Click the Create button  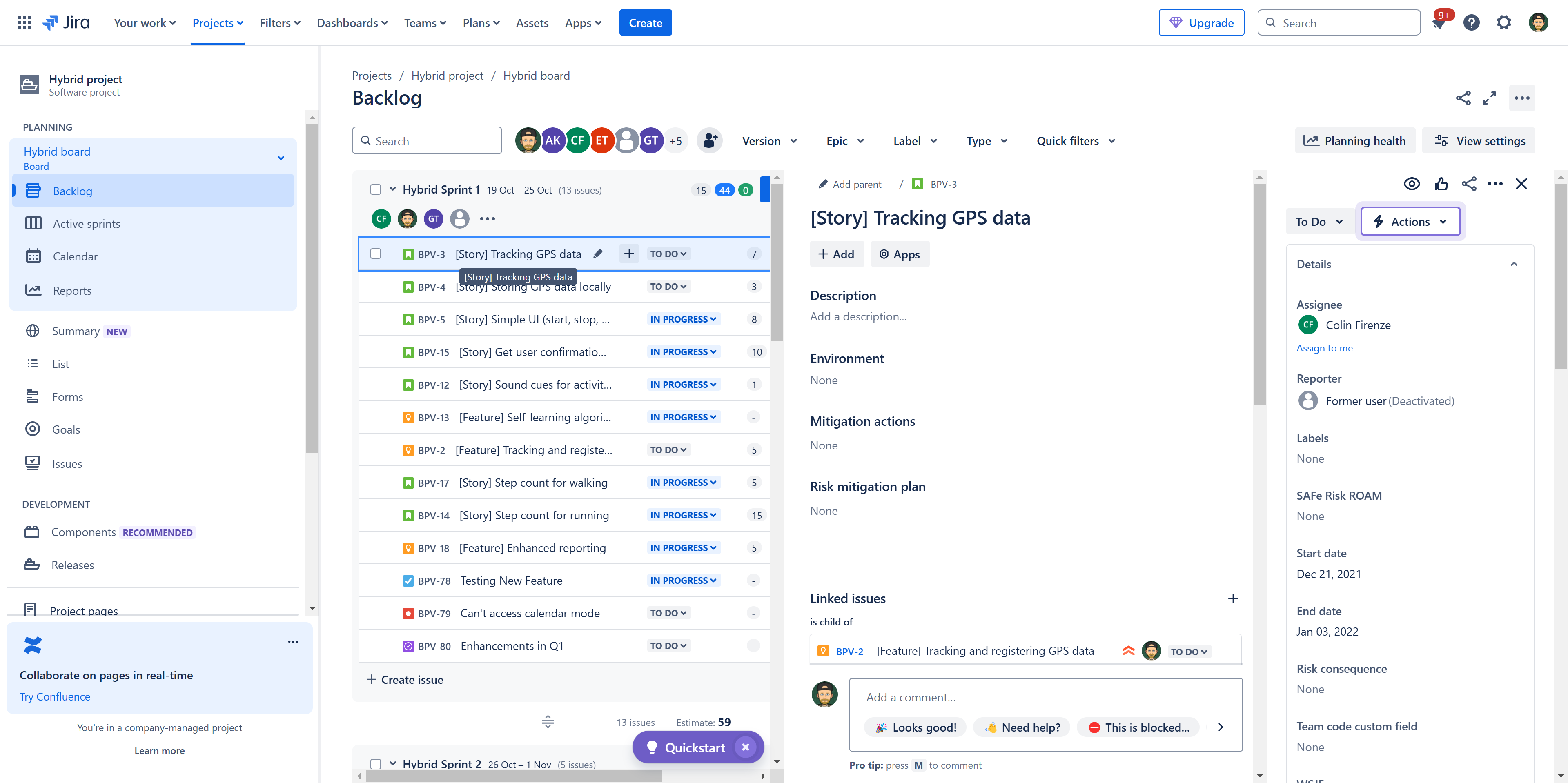click(645, 22)
